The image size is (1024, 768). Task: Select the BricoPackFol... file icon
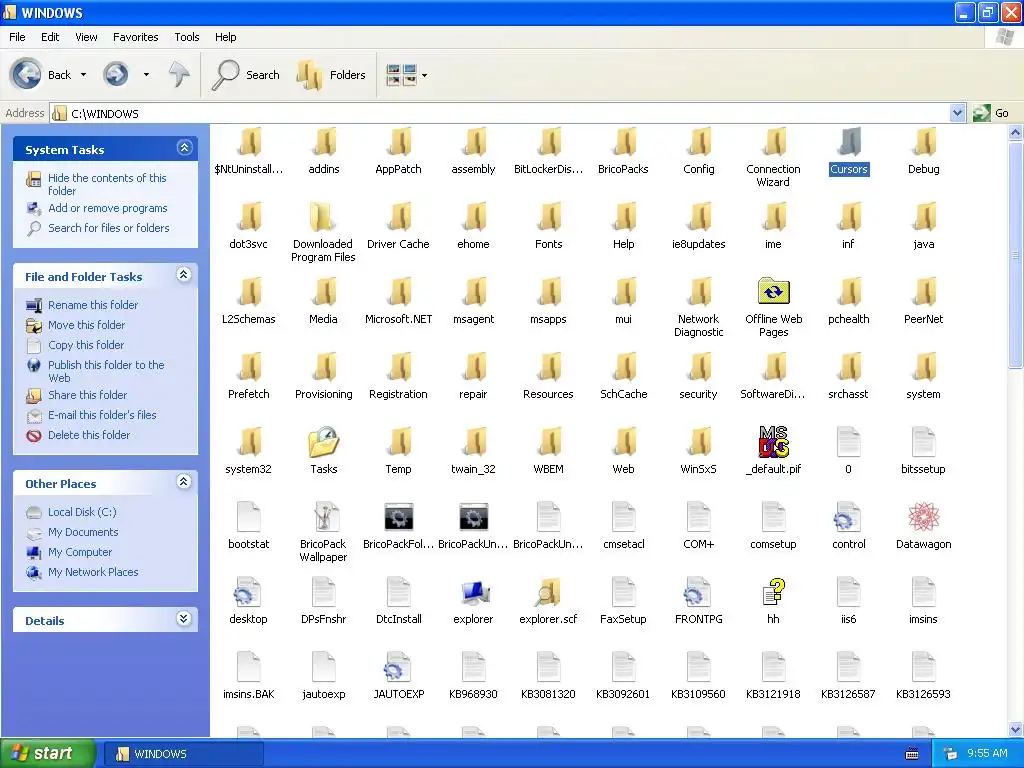(x=398, y=517)
